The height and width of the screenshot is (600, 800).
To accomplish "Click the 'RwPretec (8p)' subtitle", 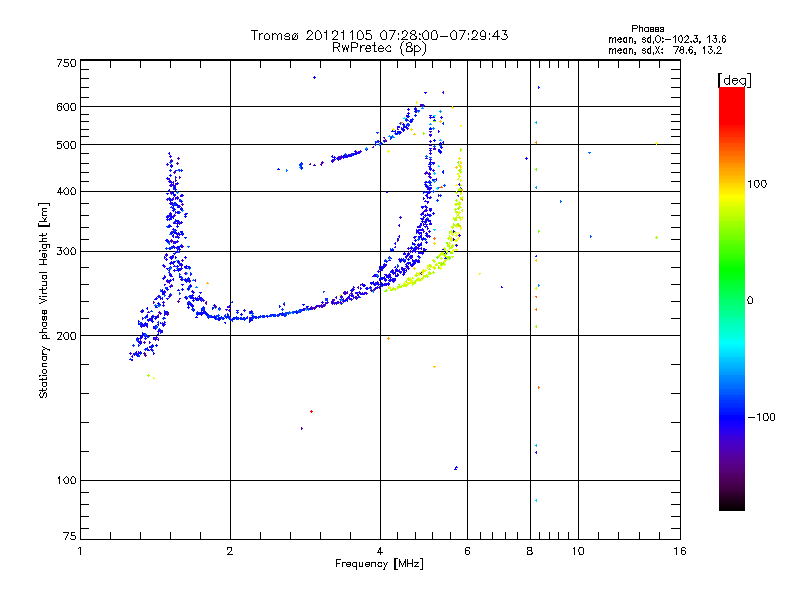I will [x=379, y=48].
